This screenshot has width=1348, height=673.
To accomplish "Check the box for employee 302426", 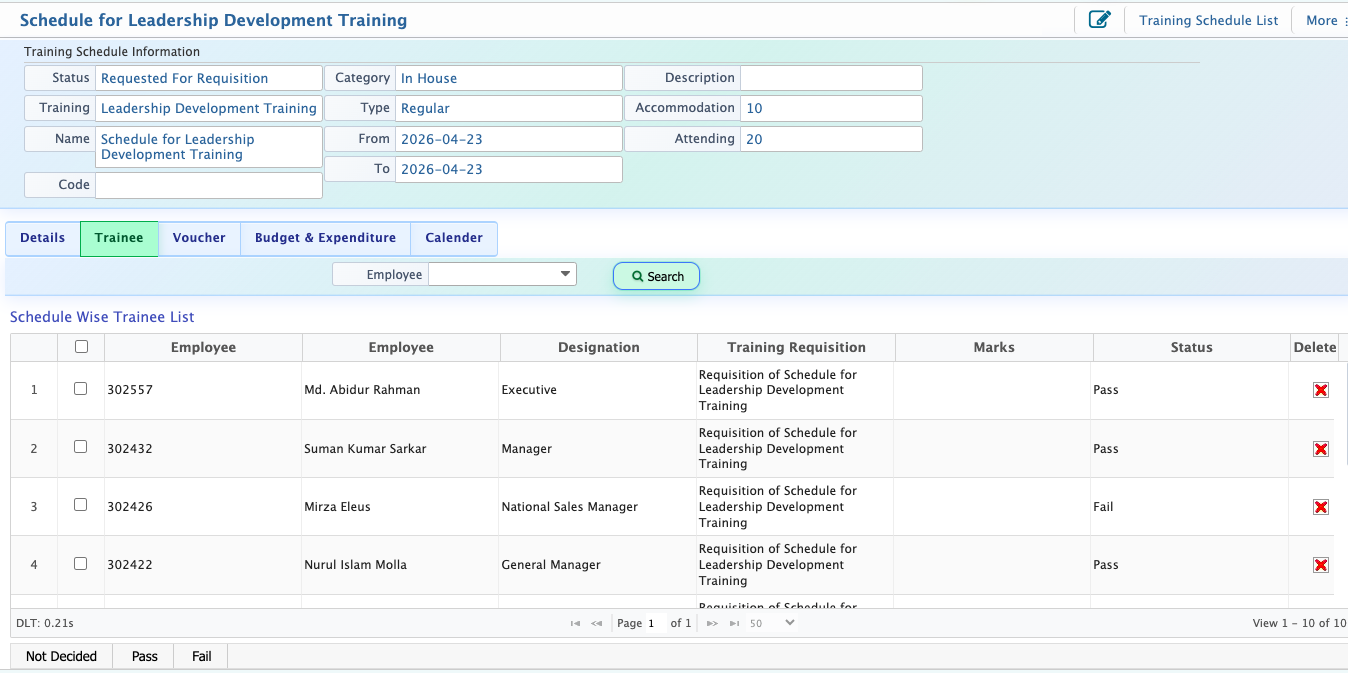I will coord(81,505).
